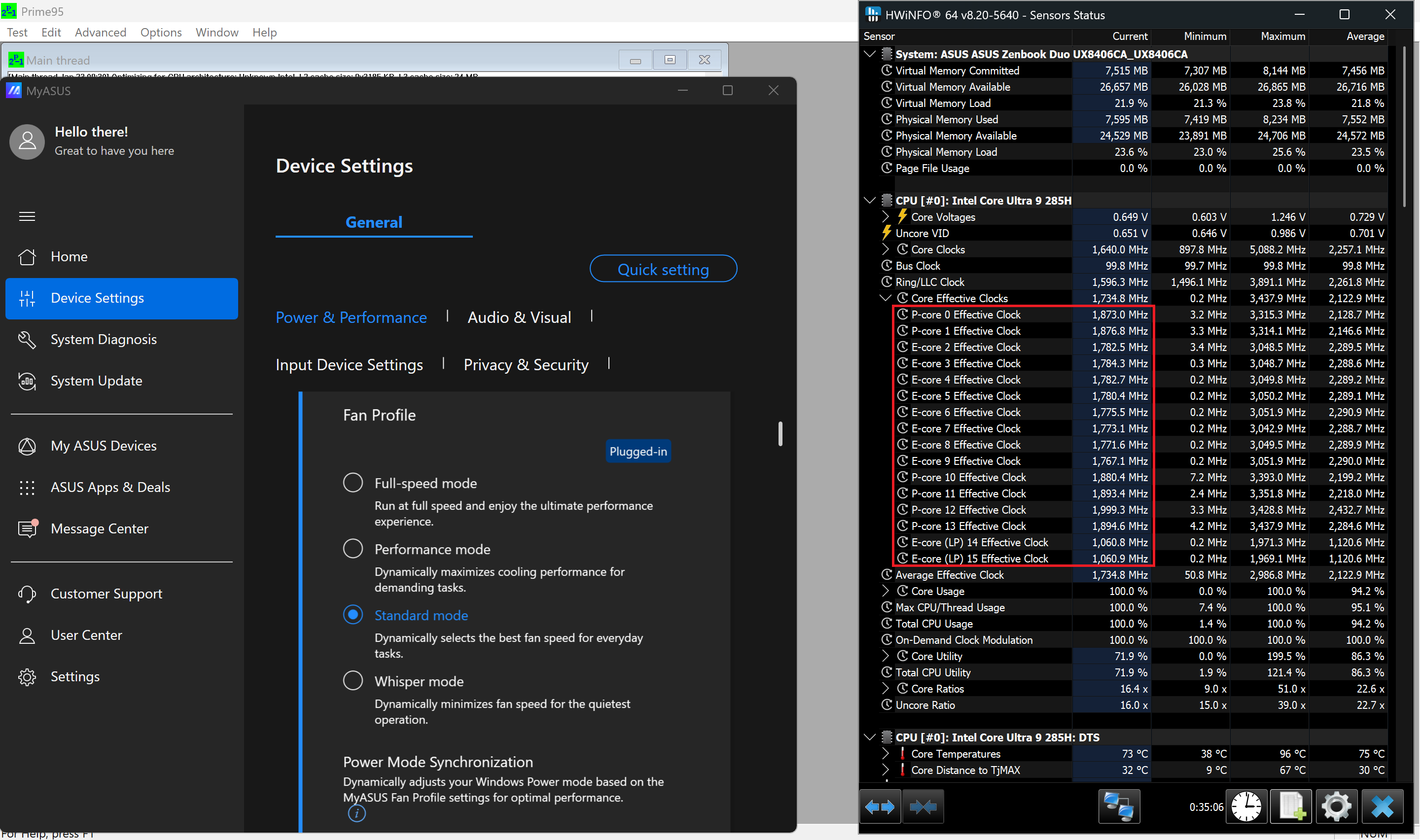Select Standard mode radio button
Image resolution: width=1420 pixels, height=840 pixels.
point(353,615)
